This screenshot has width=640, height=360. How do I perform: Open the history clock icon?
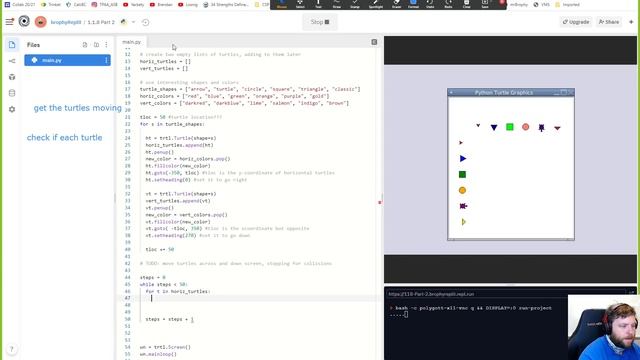tap(145, 22)
